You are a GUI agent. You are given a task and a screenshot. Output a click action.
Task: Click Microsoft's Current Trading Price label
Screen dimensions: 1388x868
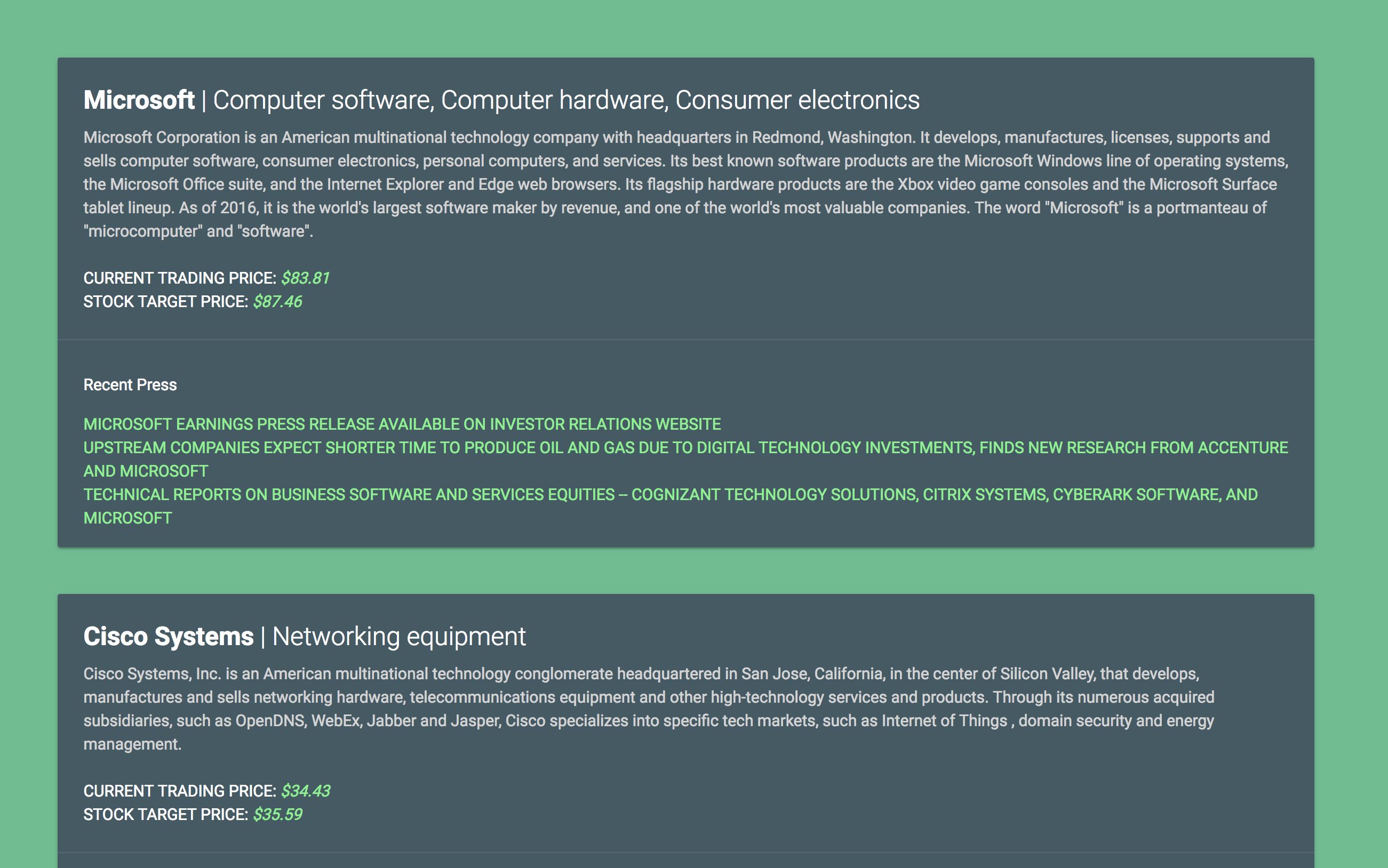pyautogui.click(x=180, y=278)
